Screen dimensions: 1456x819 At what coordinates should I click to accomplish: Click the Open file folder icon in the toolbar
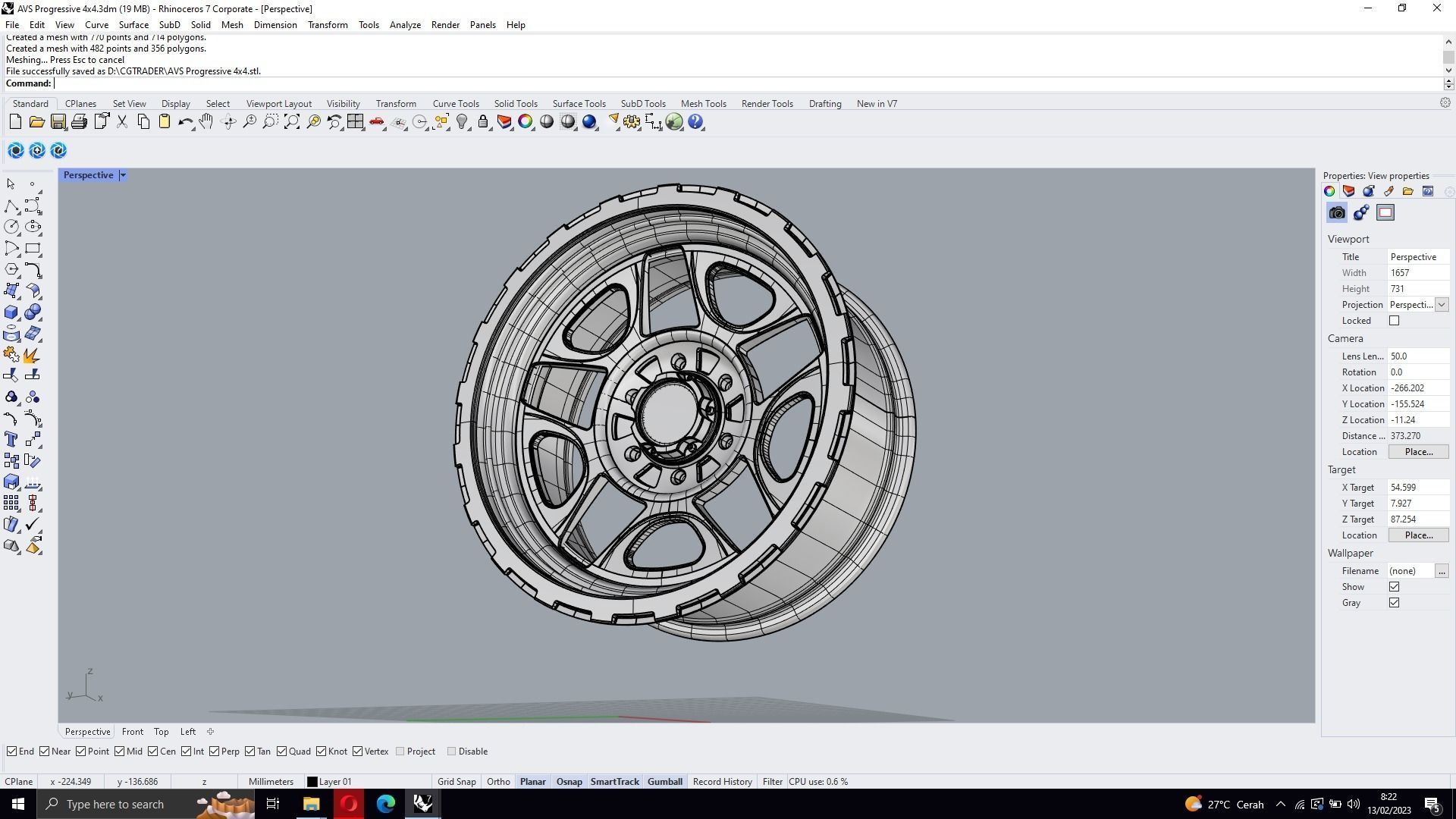point(36,122)
